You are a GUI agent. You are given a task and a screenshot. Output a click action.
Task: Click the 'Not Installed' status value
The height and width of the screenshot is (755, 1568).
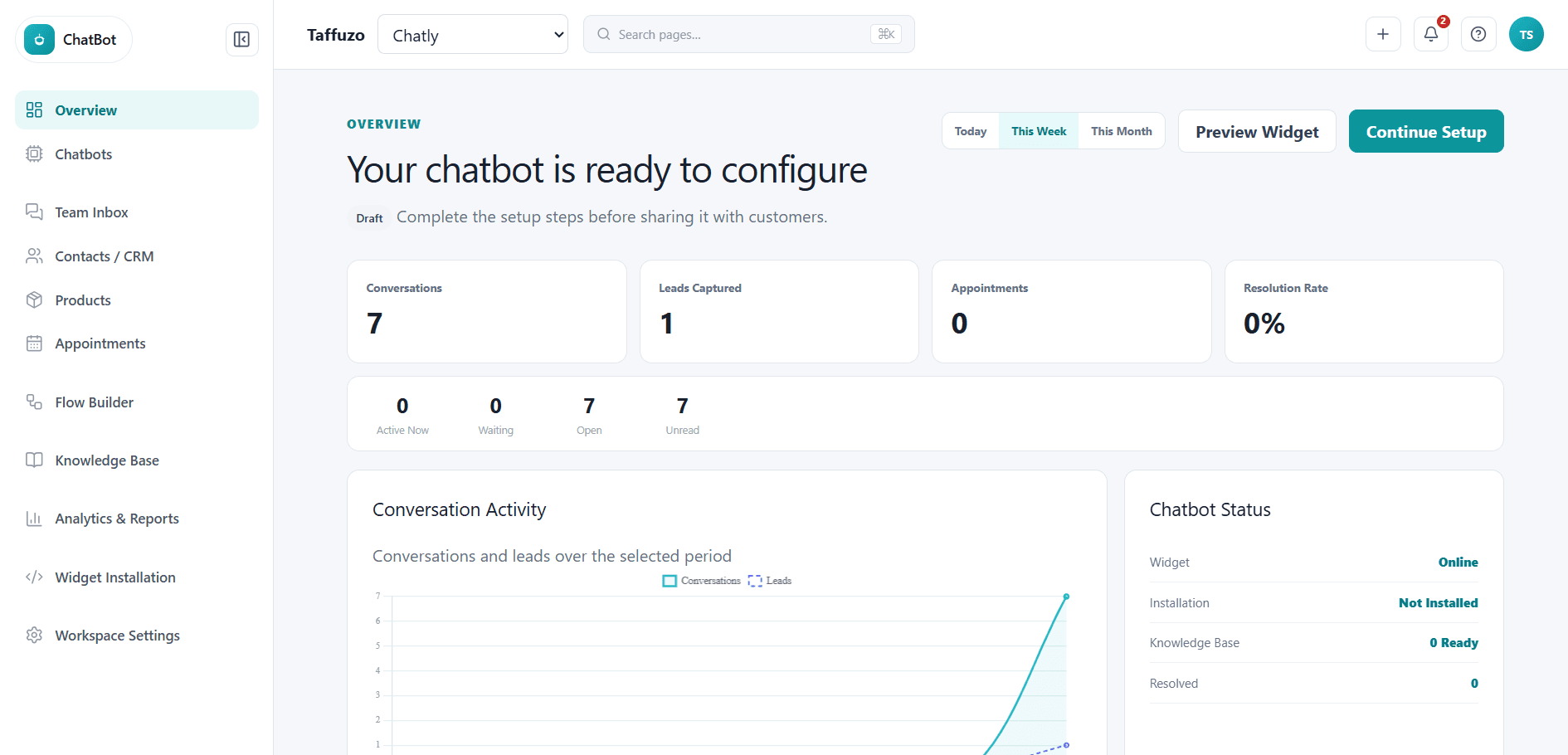tap(1438, 603)
